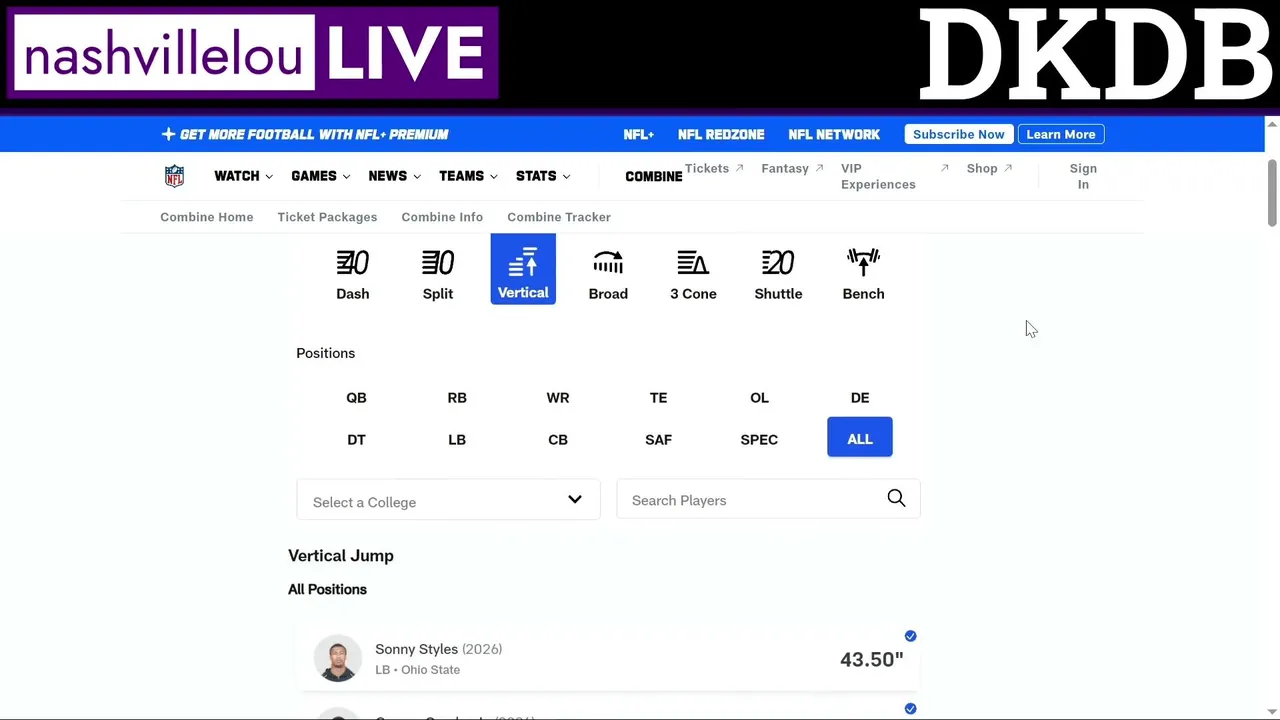Filter by SPEC position
Image resolution: width=1280 pixels, height=720 pixels.
(759, 440)
